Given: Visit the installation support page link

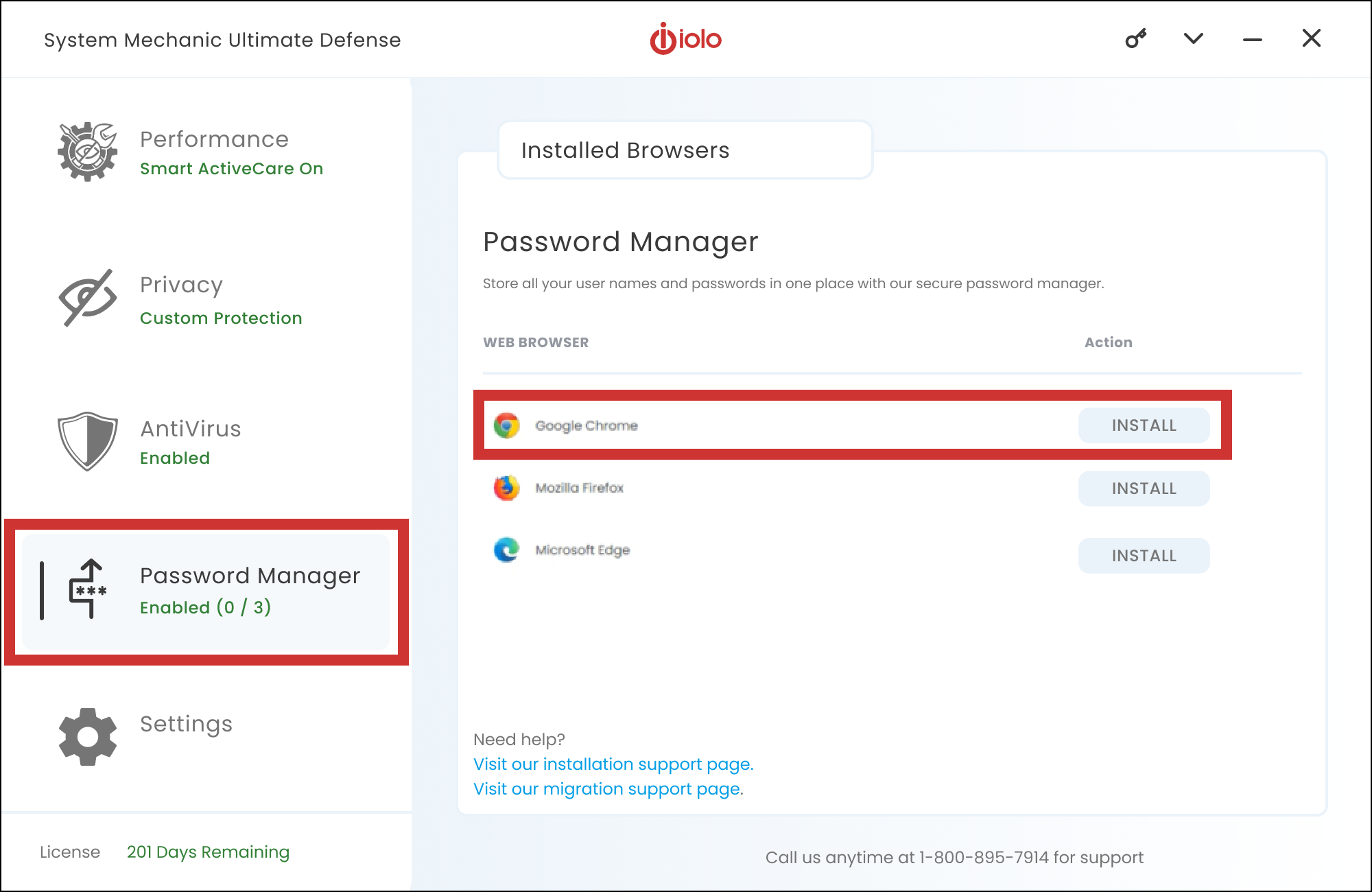Looking at the screenshot, I should [x=613, y=764].
